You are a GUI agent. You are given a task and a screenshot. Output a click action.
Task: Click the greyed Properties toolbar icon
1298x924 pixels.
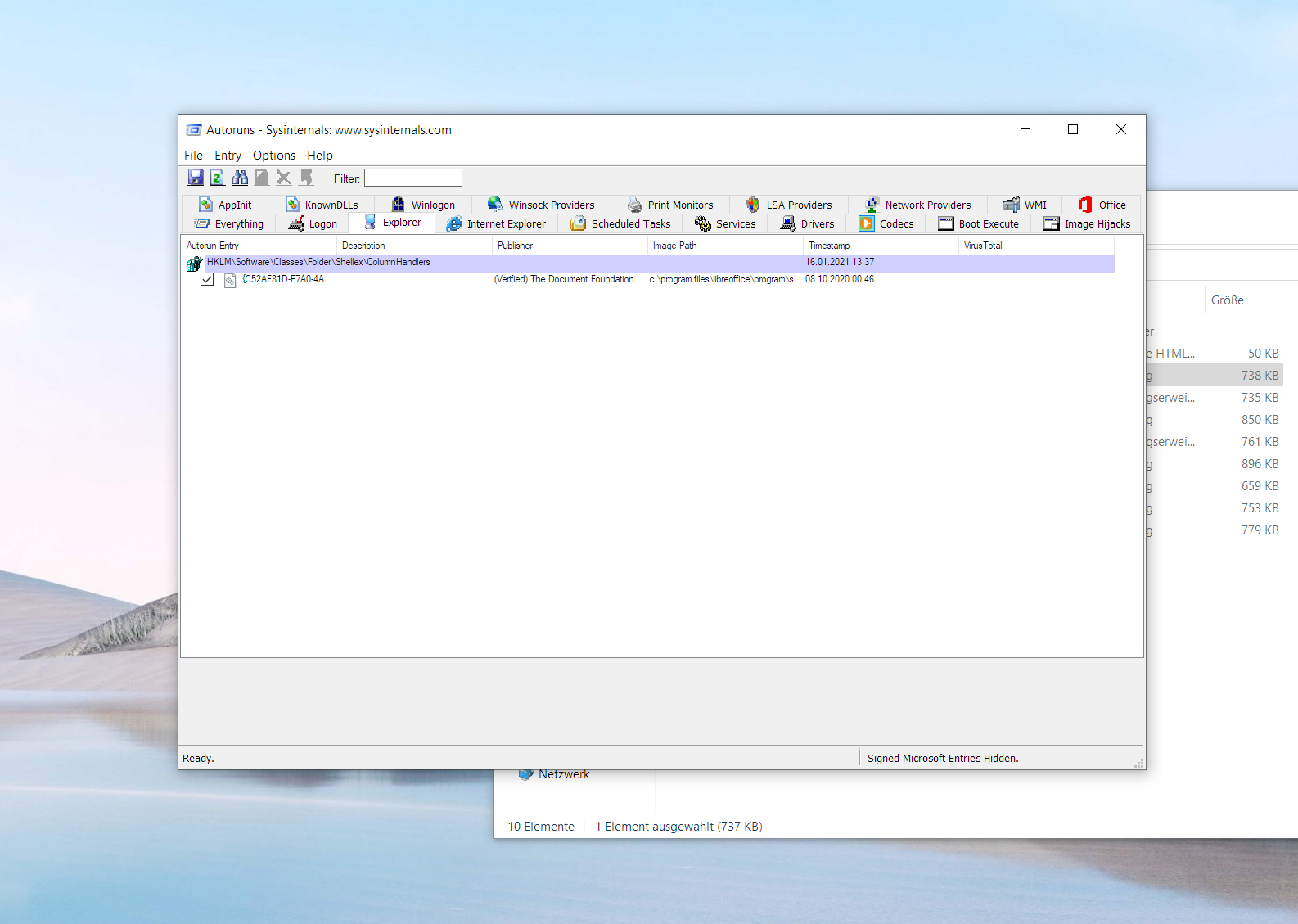(x=262, y=178)
